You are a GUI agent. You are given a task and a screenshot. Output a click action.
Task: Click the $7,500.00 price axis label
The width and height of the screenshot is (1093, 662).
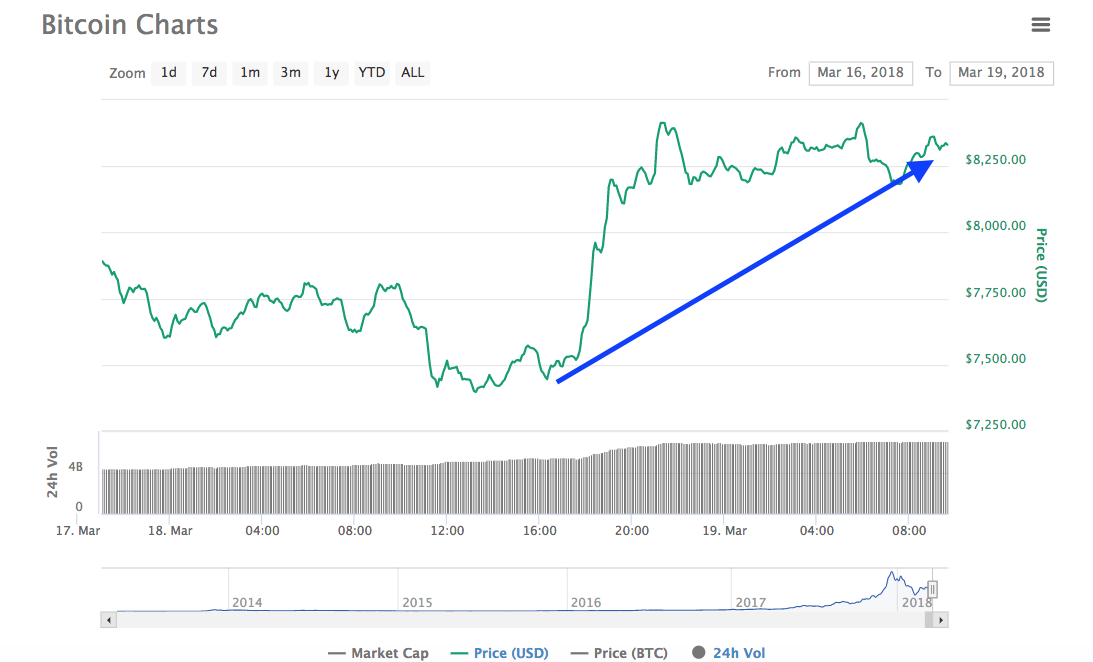tap(995, 359)
